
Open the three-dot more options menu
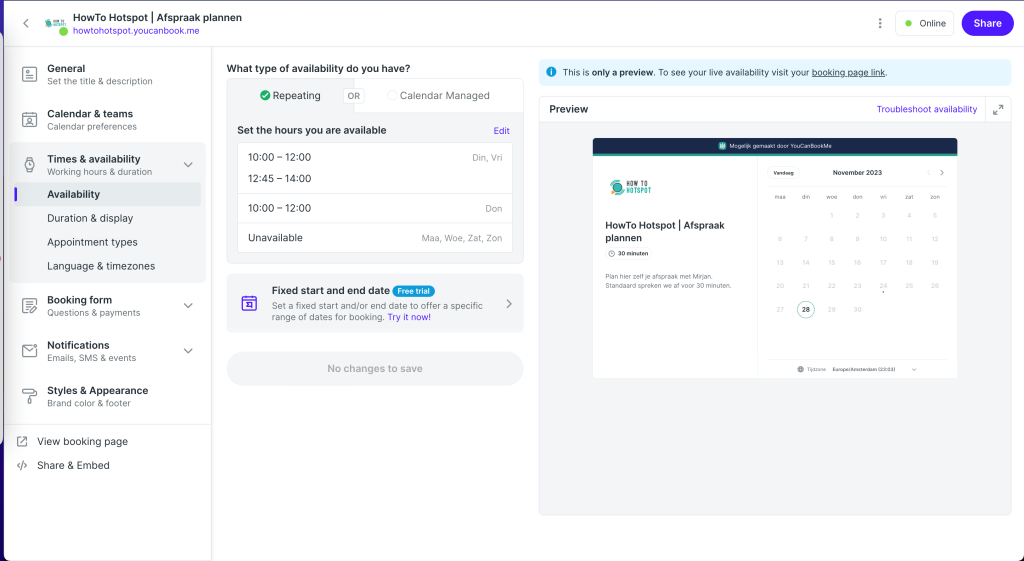click(x=880, y=23)
